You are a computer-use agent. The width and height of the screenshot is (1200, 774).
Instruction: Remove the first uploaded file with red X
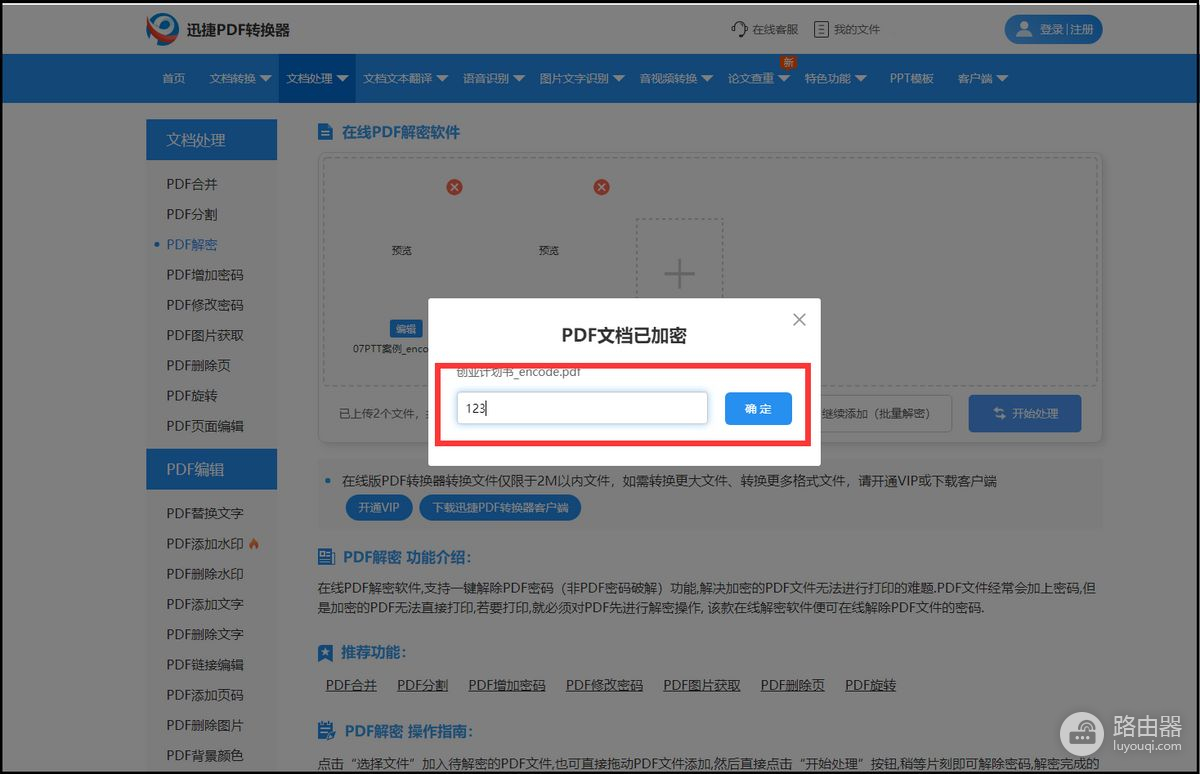pos(454,187)
